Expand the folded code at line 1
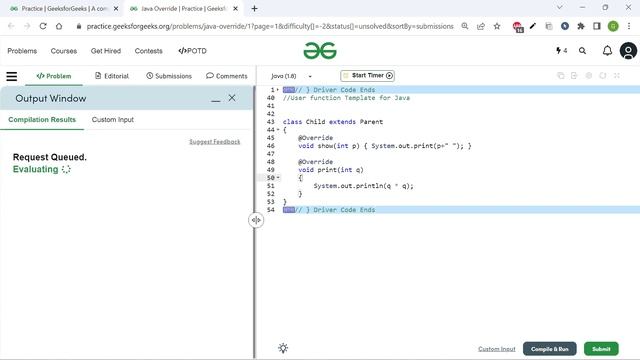The width and height of the screenshot is (640, 360). [x=278, y=90]
